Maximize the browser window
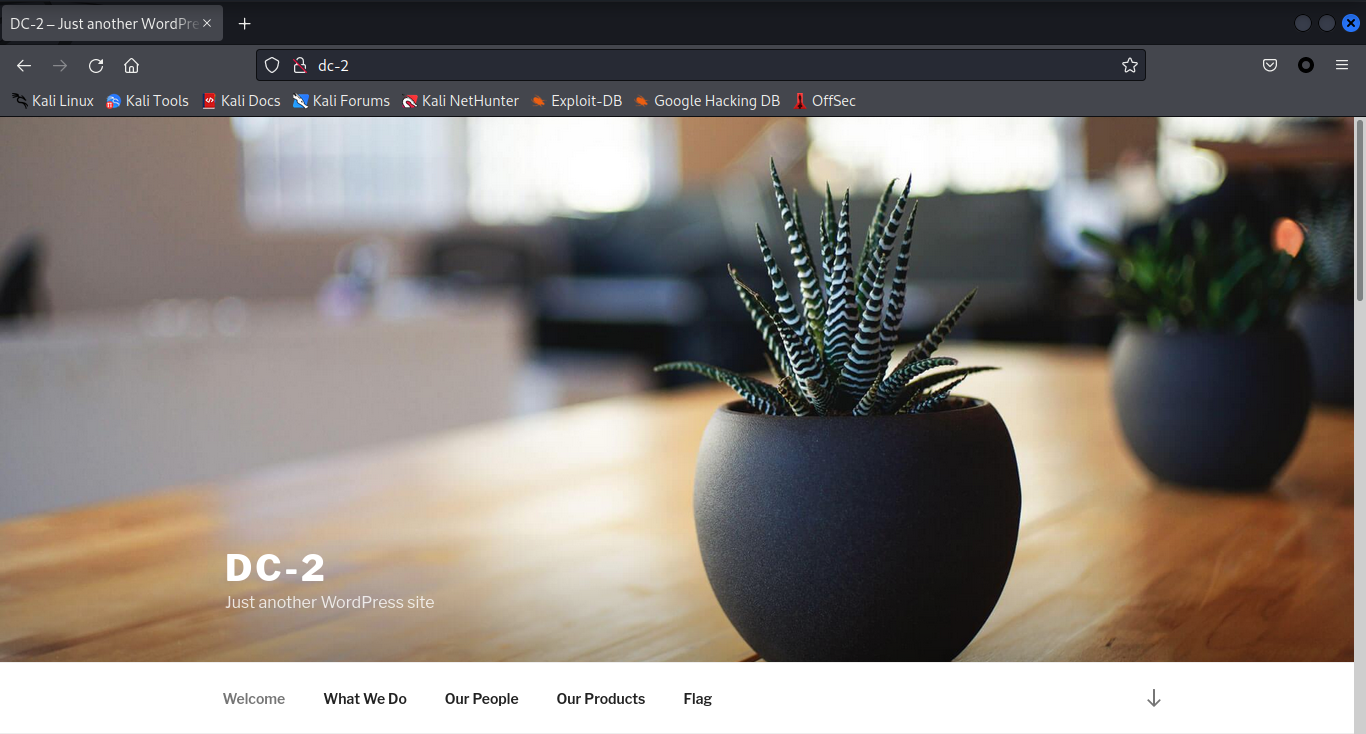The width and height of the screenshot is (1366, 734). pyautogui.click(x=1326, y=23)
